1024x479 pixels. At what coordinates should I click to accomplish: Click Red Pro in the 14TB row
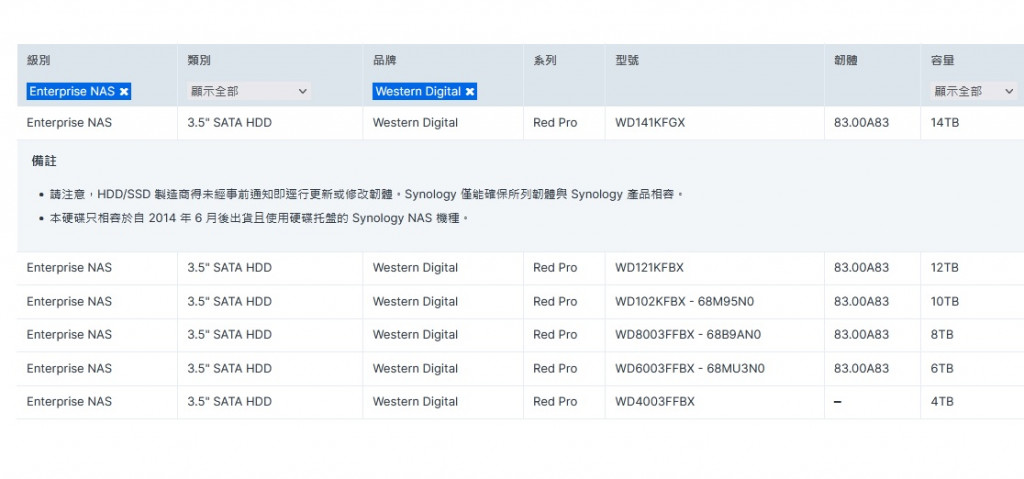pos(555,122)
